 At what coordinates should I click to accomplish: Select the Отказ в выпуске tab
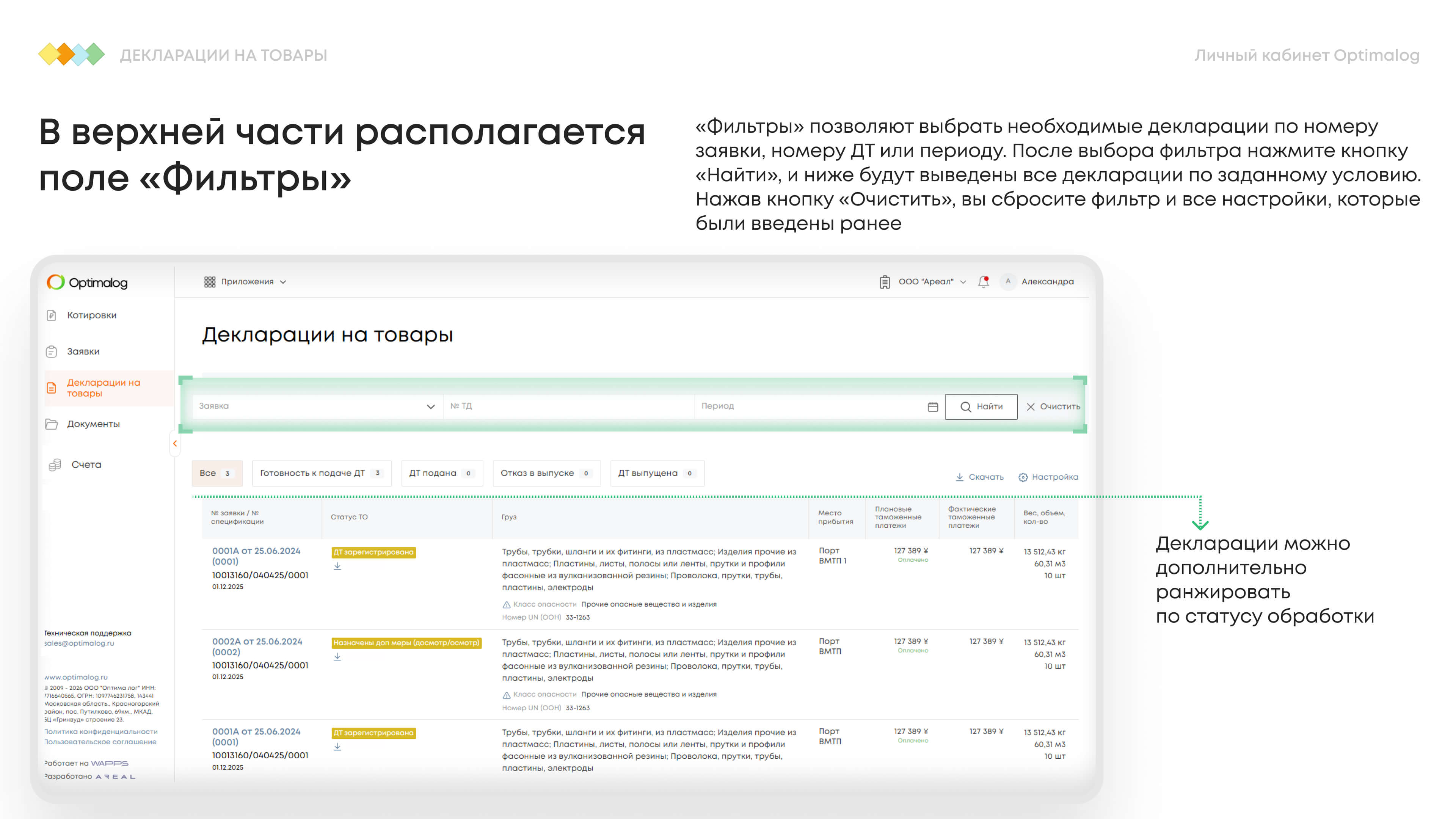click(546, 473)
